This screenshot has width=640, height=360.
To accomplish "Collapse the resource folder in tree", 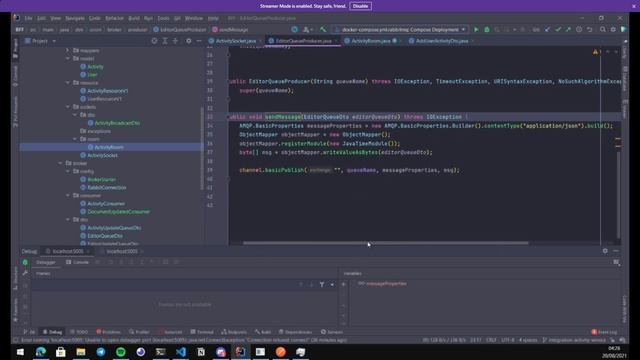I will tap(68, 82).
